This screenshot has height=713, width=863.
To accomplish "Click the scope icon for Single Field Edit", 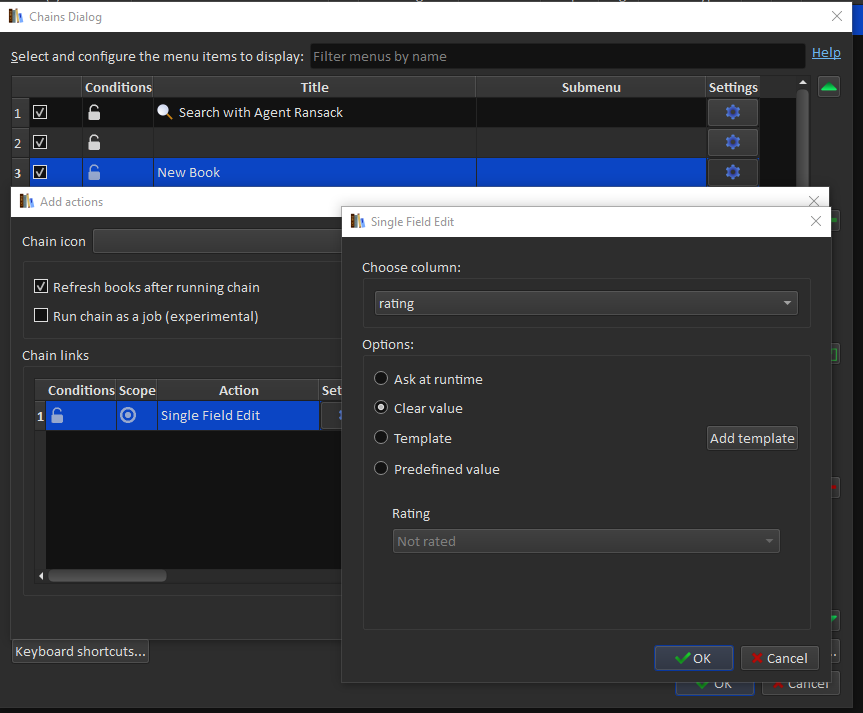I will pyautogui.click(x=128, y=416).
